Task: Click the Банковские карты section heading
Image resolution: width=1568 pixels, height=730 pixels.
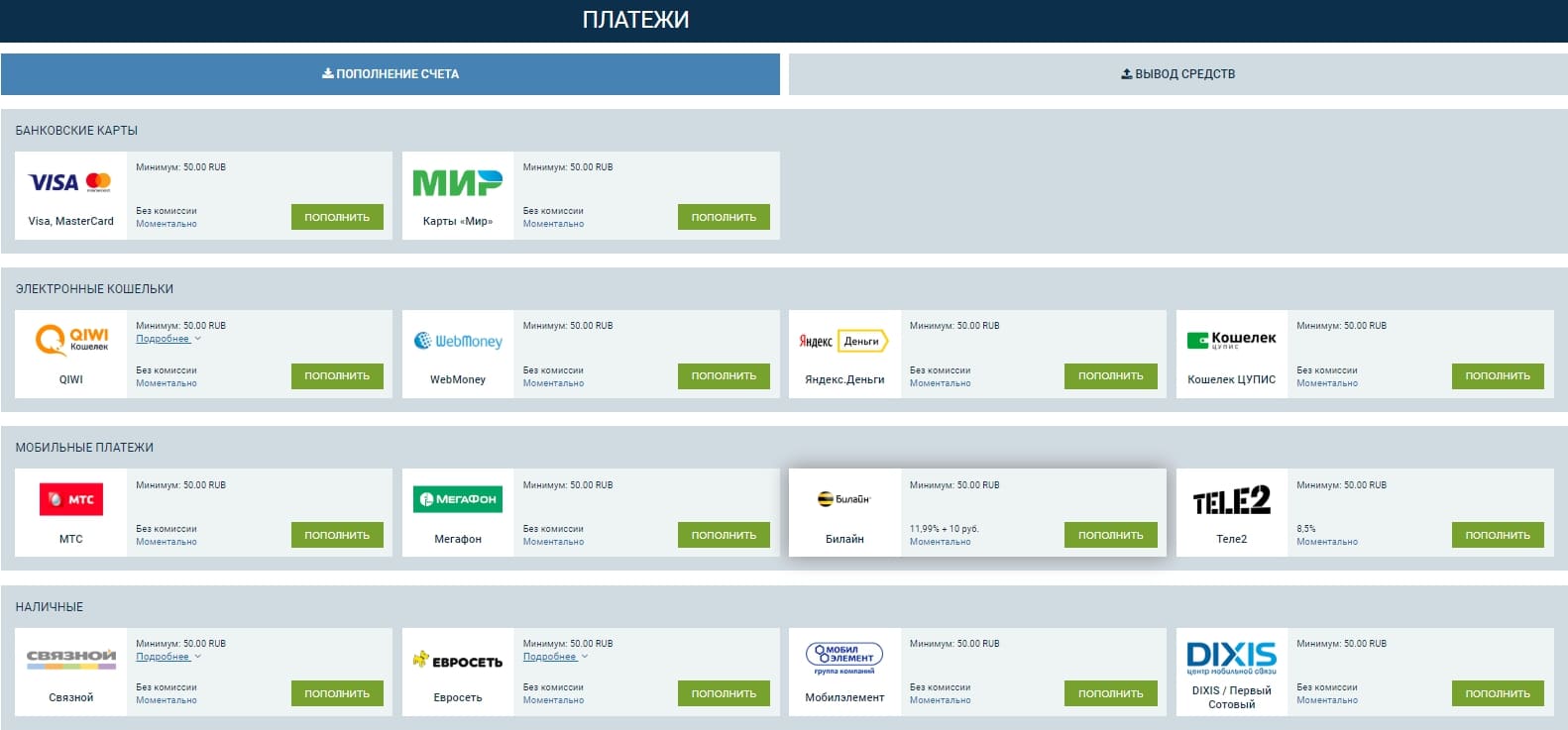Action: pos(76,130)
